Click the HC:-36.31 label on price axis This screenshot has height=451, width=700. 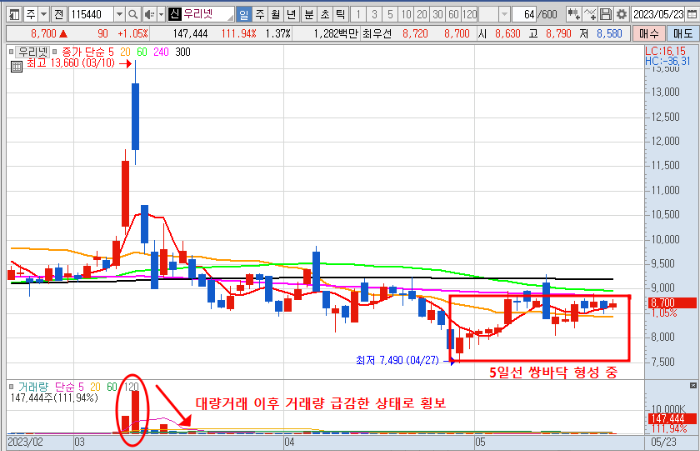667,61
